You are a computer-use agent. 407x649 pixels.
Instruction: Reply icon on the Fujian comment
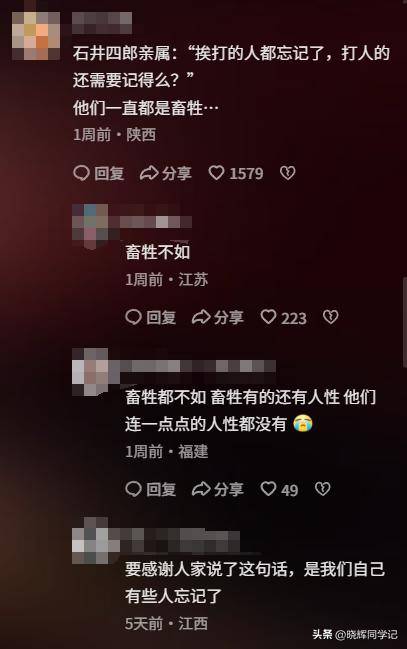[133, 489]
